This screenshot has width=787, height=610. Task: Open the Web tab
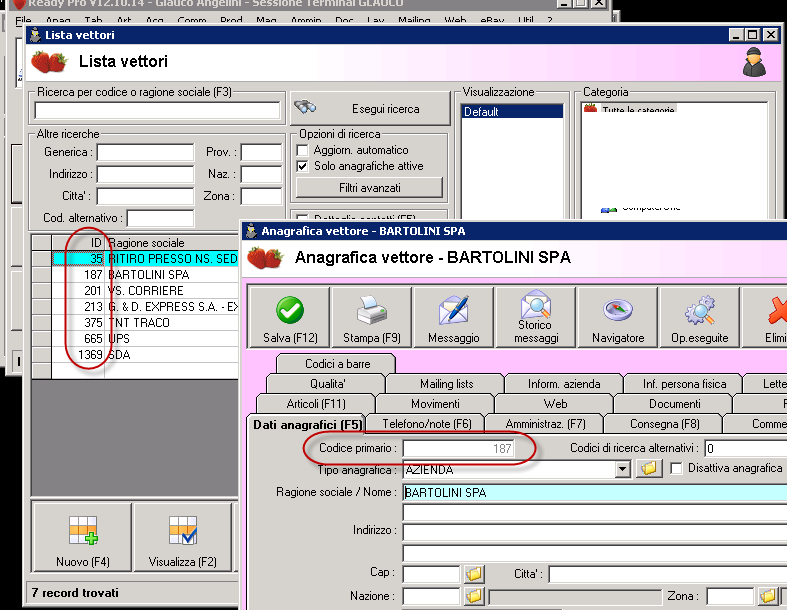(555, 404)
